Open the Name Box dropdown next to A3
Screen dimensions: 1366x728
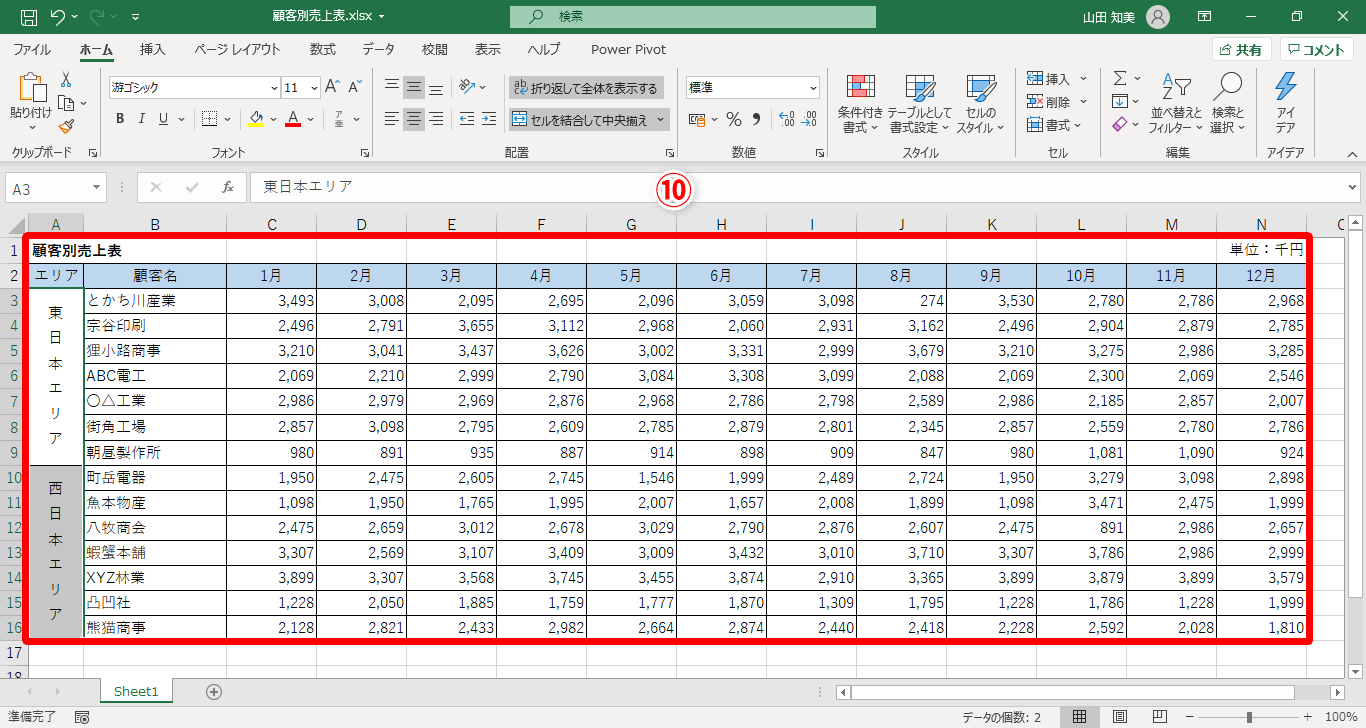coord(96,187)
